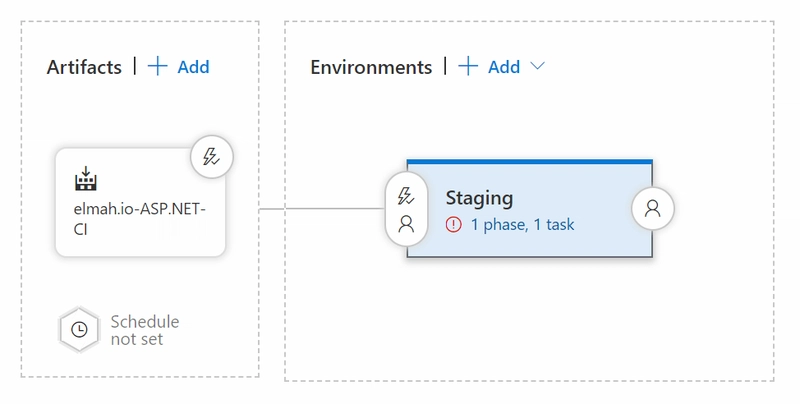Open the continuous deployment trigger on artifact
This screenshot has height=404, width=800.
coord(212,157)
